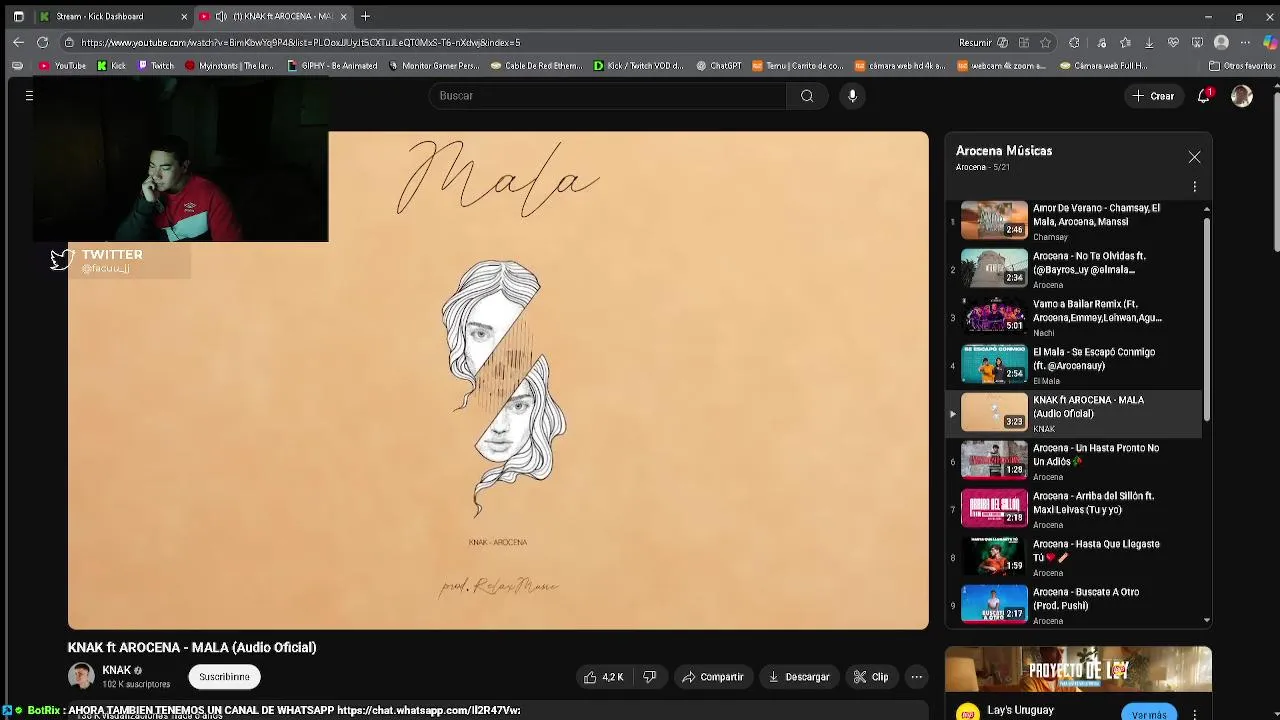Mute the YouTube tab via speaker icon
The height and width of the screenshot is (720, 1280).
point(221,16)
